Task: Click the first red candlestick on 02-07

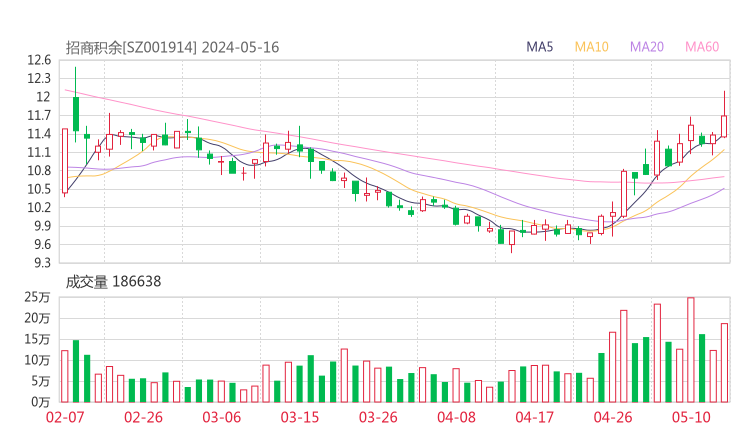Action: tap(65, 161)
